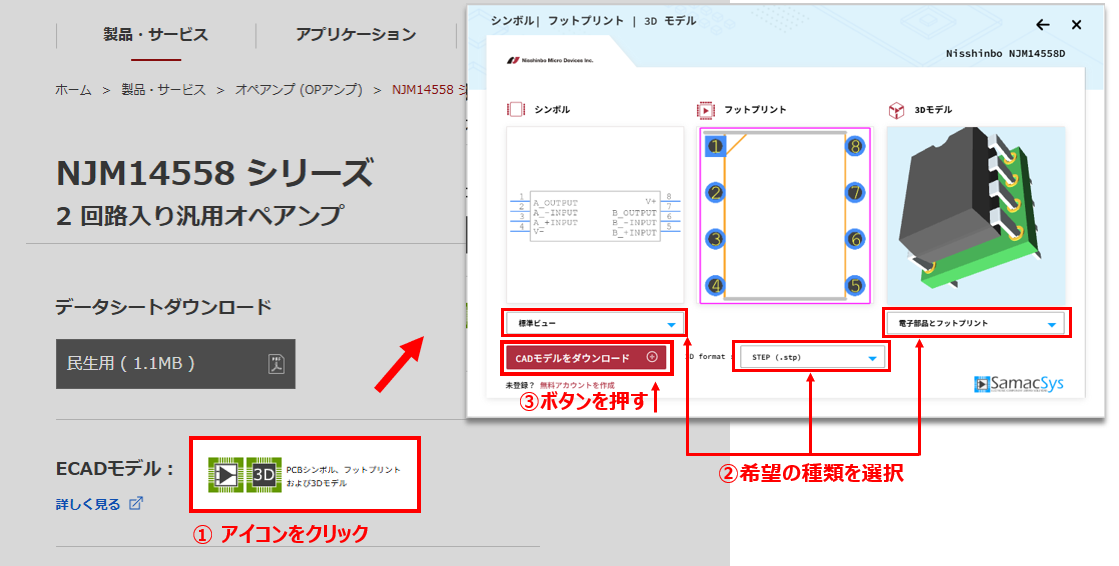This screenshot has width=1119, height=566.
Task: Click オペアンプ (OPアンプ) breadcrumb link
Action: point(299,90)
